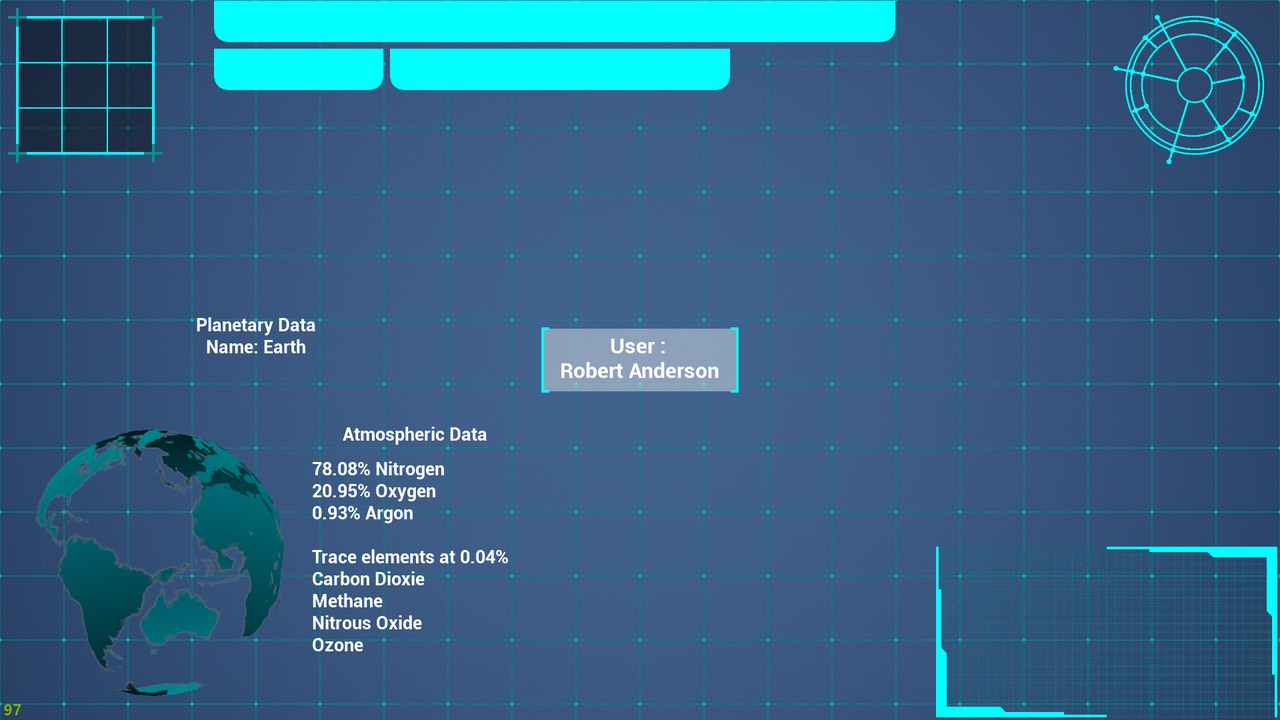Click the green '97' counter

(12, 710)
